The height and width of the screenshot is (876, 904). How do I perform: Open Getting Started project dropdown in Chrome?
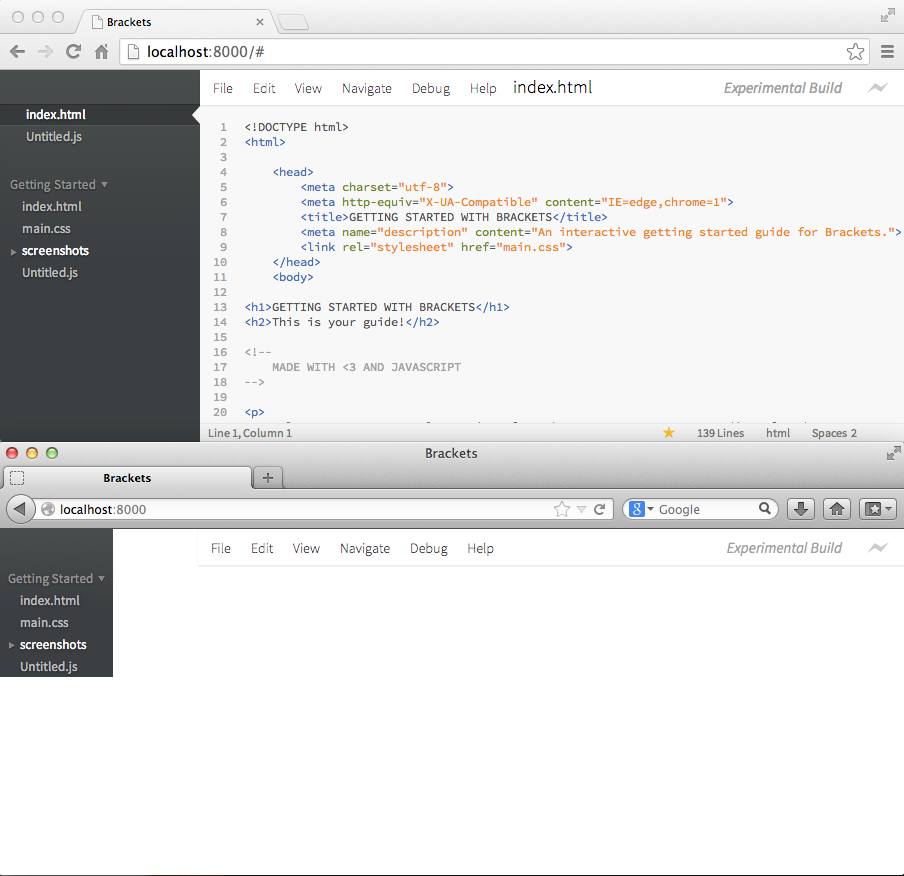pyautogui.click(x=59, y=185)
